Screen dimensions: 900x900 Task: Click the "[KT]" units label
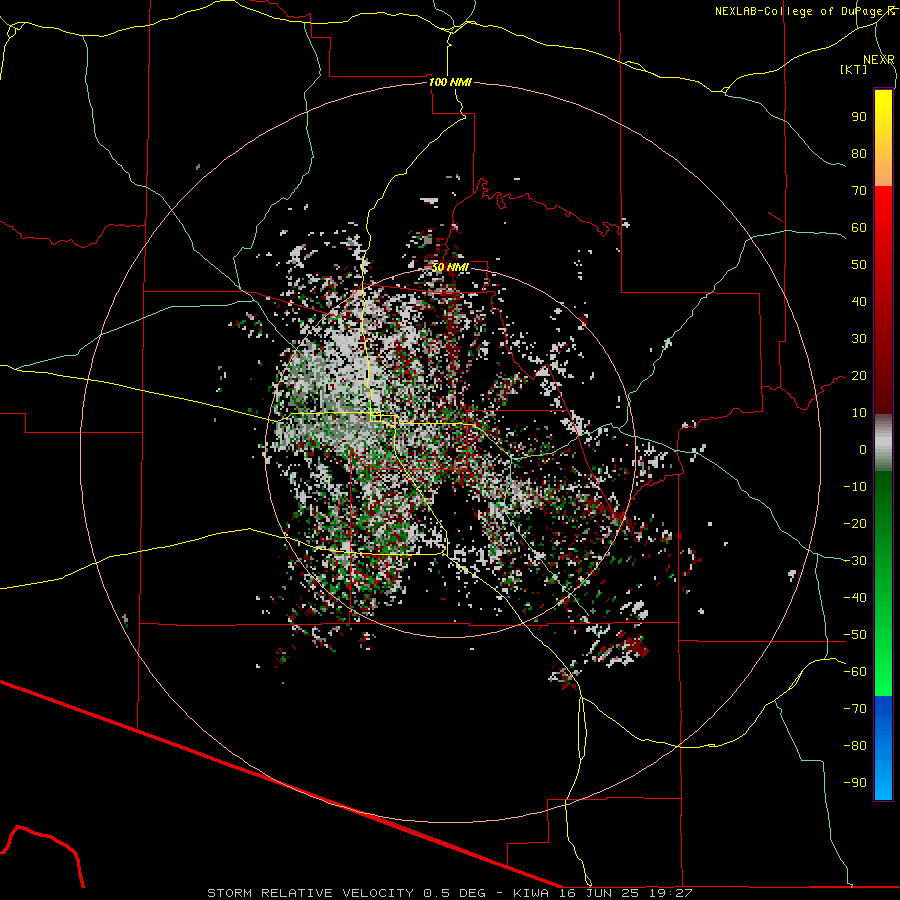tap(853, 69)
